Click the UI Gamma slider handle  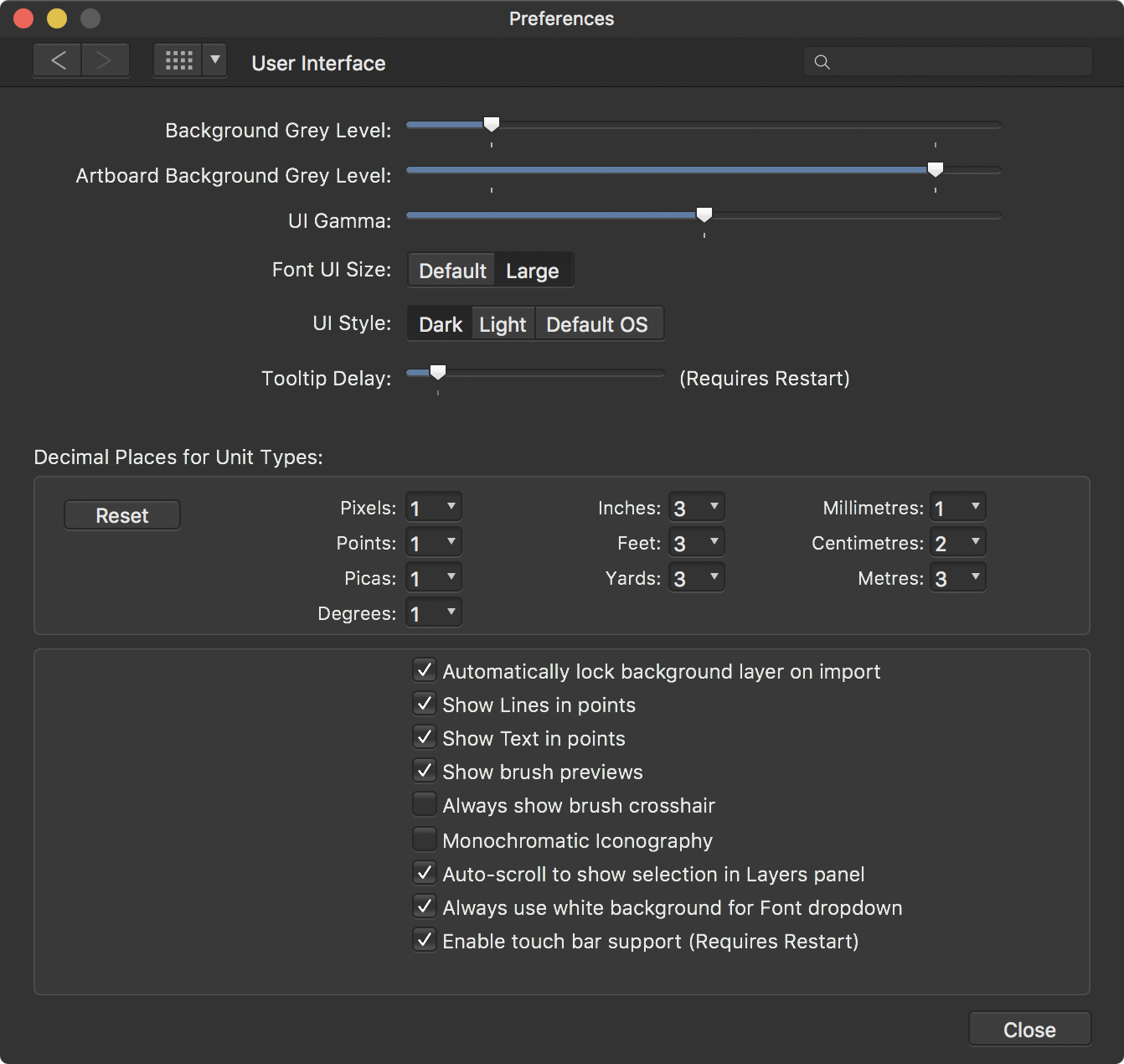click(704, 214)
